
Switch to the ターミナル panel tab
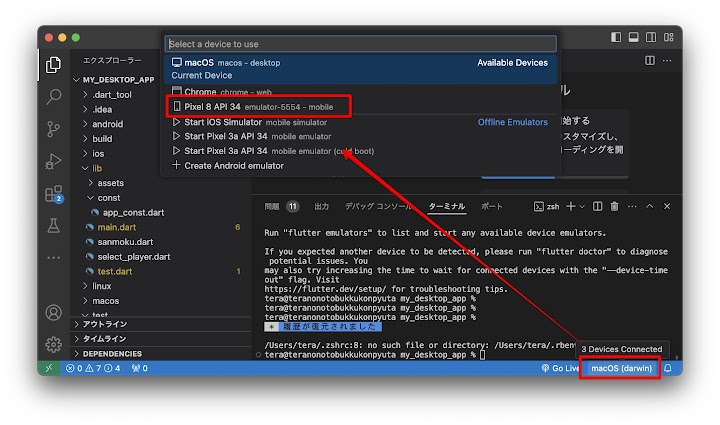447,207
